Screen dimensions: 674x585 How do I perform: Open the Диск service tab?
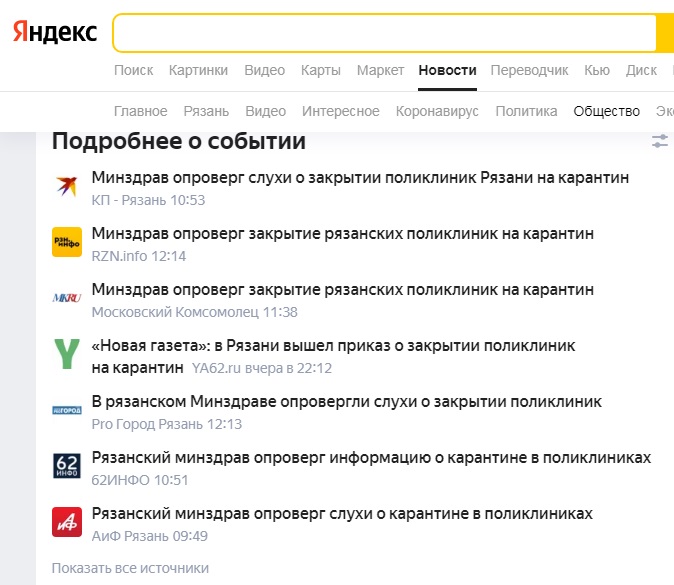[x=641, y=70]
